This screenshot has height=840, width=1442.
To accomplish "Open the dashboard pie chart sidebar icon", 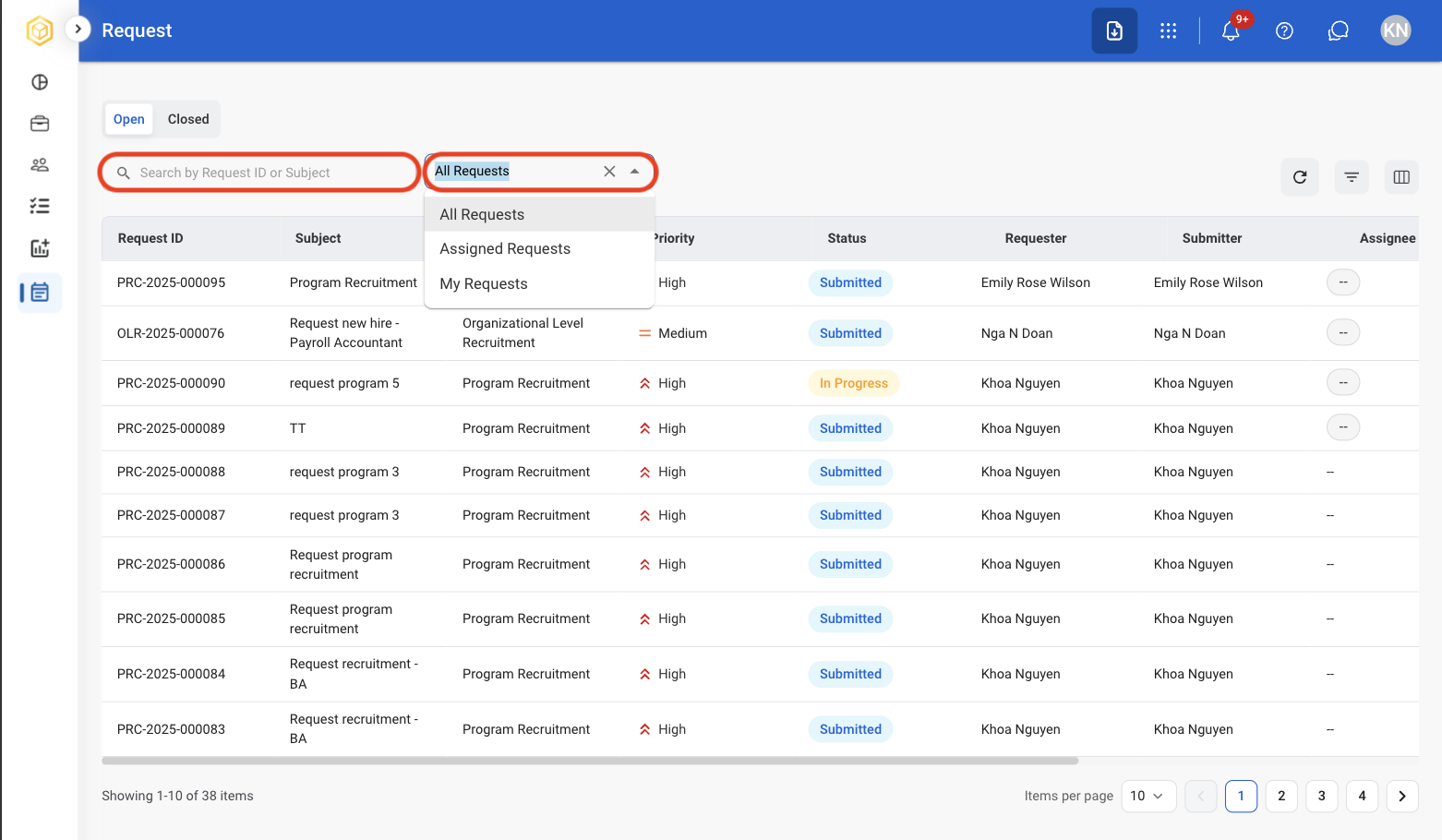I will click(40, 82).
